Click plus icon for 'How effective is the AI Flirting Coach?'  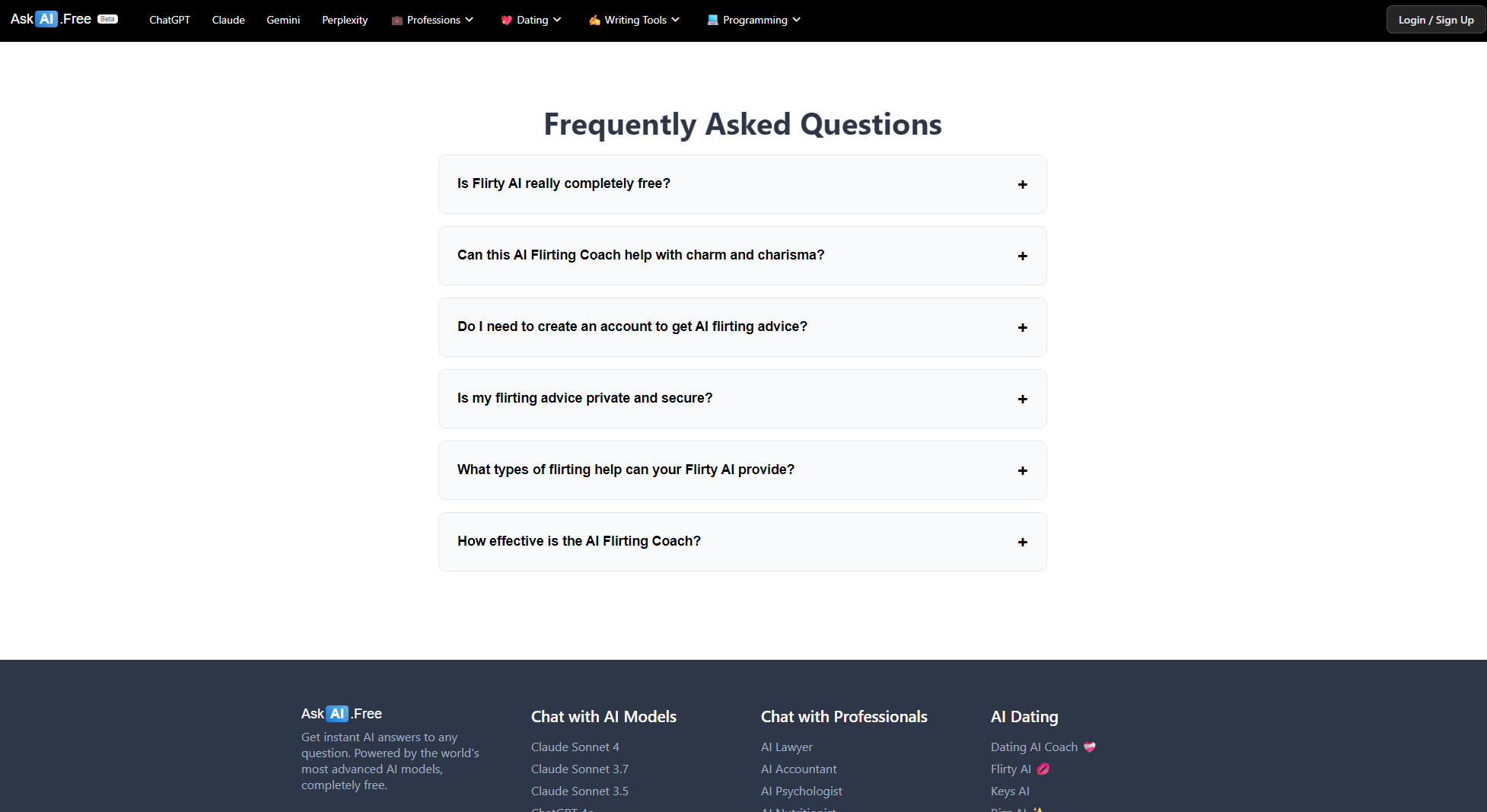(x=1022, y=542)
